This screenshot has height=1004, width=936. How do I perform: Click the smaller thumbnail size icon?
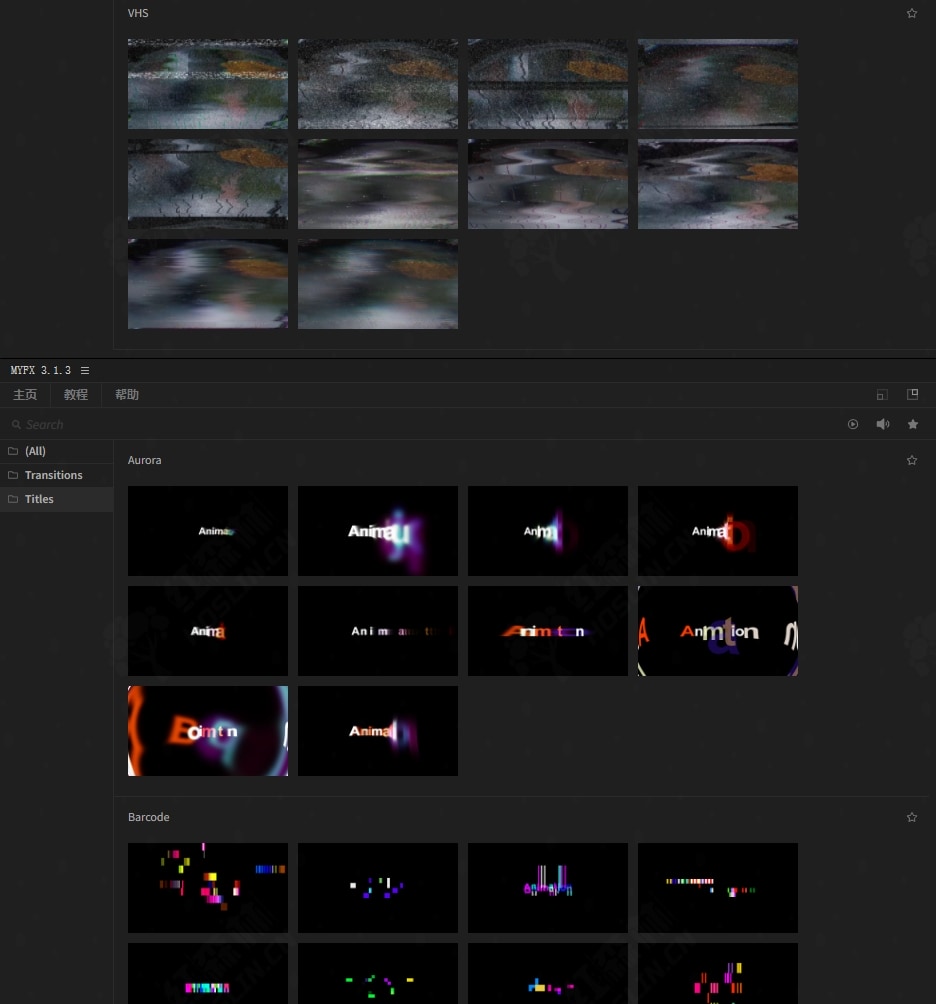[882, 394]
